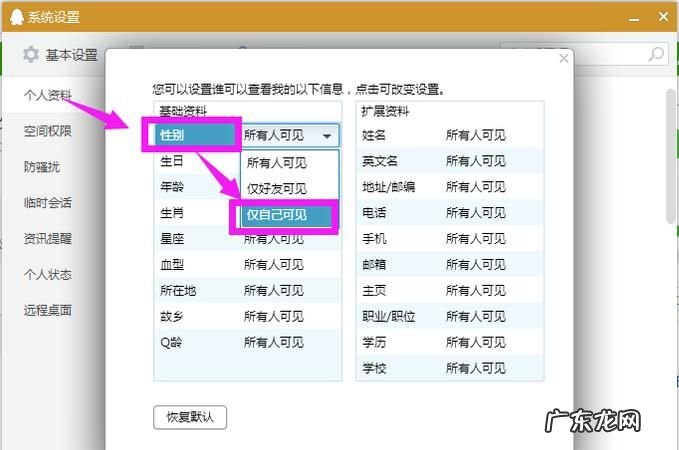Change visibility setting for 学校
The height and width of the screenshot is (450, 679).
pos(475,368)
